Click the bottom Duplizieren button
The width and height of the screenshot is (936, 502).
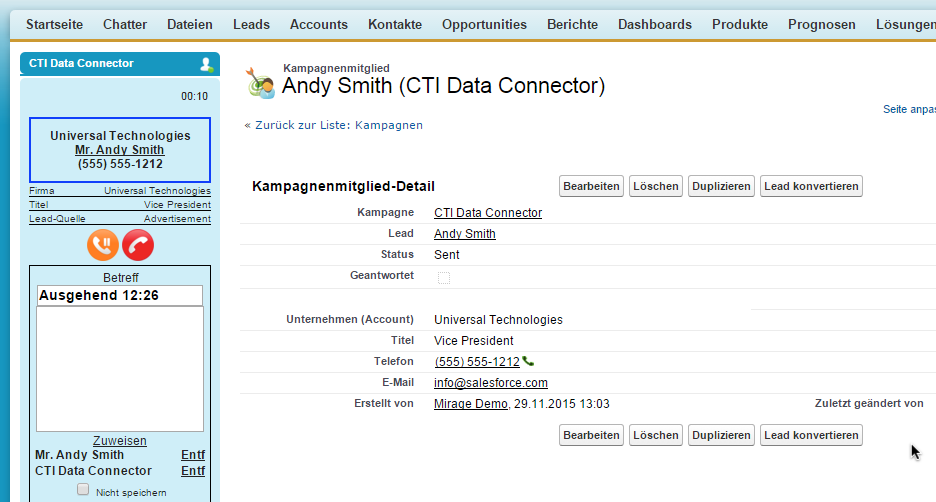click(721, 435)
